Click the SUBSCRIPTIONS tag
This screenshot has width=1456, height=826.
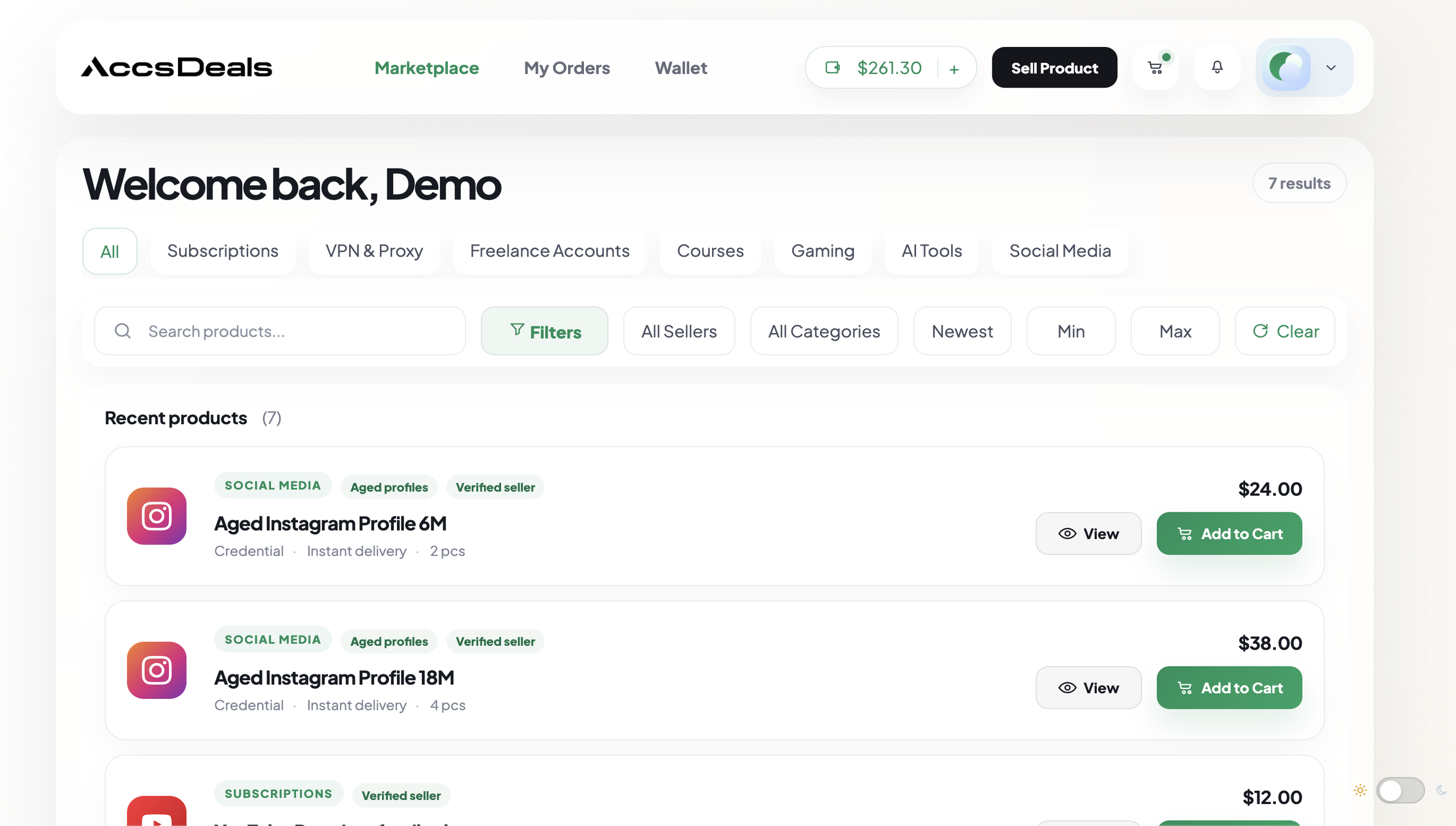coord(278,794)
